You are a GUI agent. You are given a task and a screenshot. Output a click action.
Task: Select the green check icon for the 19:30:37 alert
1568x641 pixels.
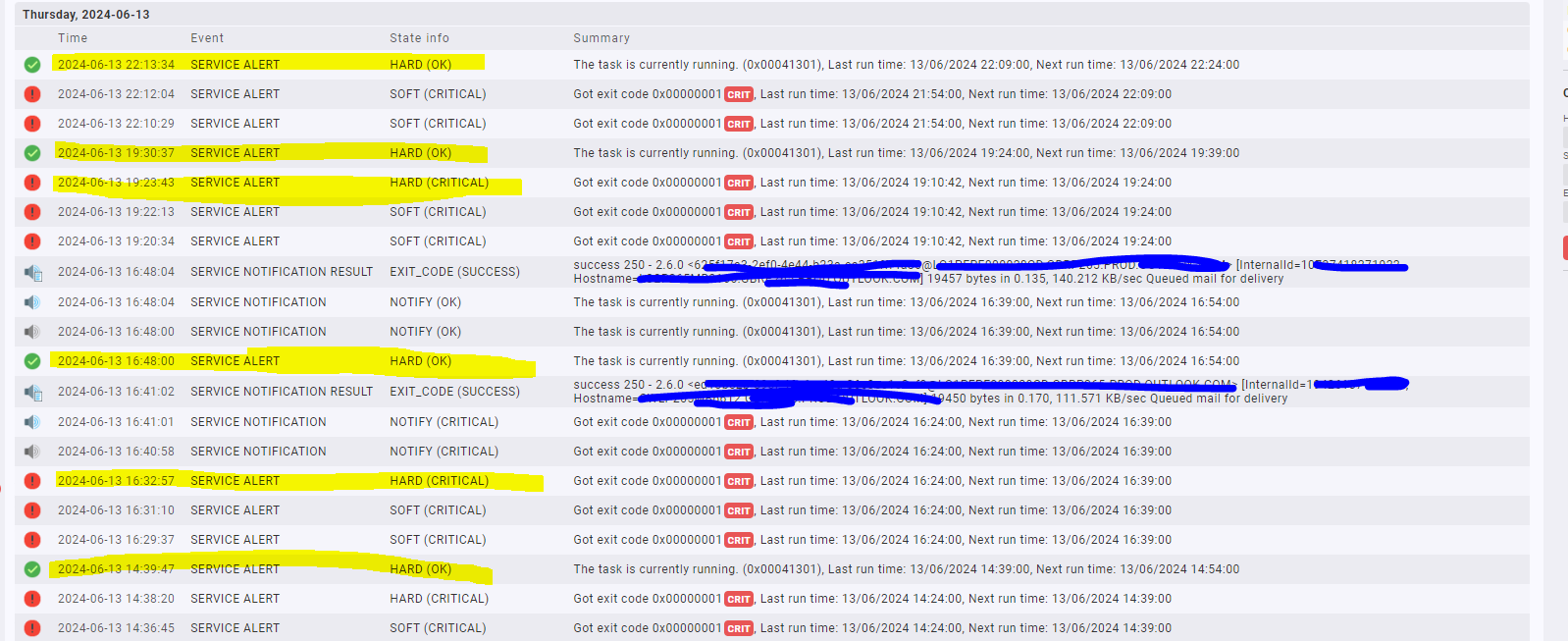click(x=32, y=153)
